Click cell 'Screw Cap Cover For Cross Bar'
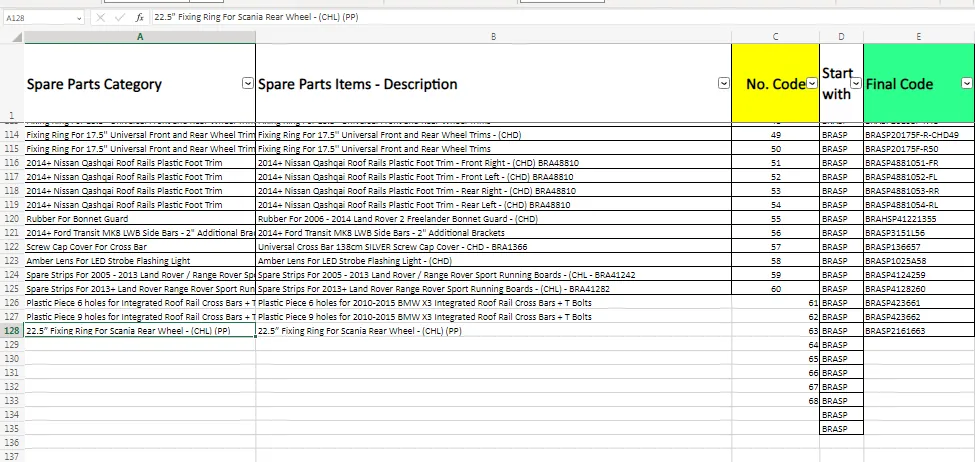The height and width of the screenshot is (462, 975). pos(140,247)
